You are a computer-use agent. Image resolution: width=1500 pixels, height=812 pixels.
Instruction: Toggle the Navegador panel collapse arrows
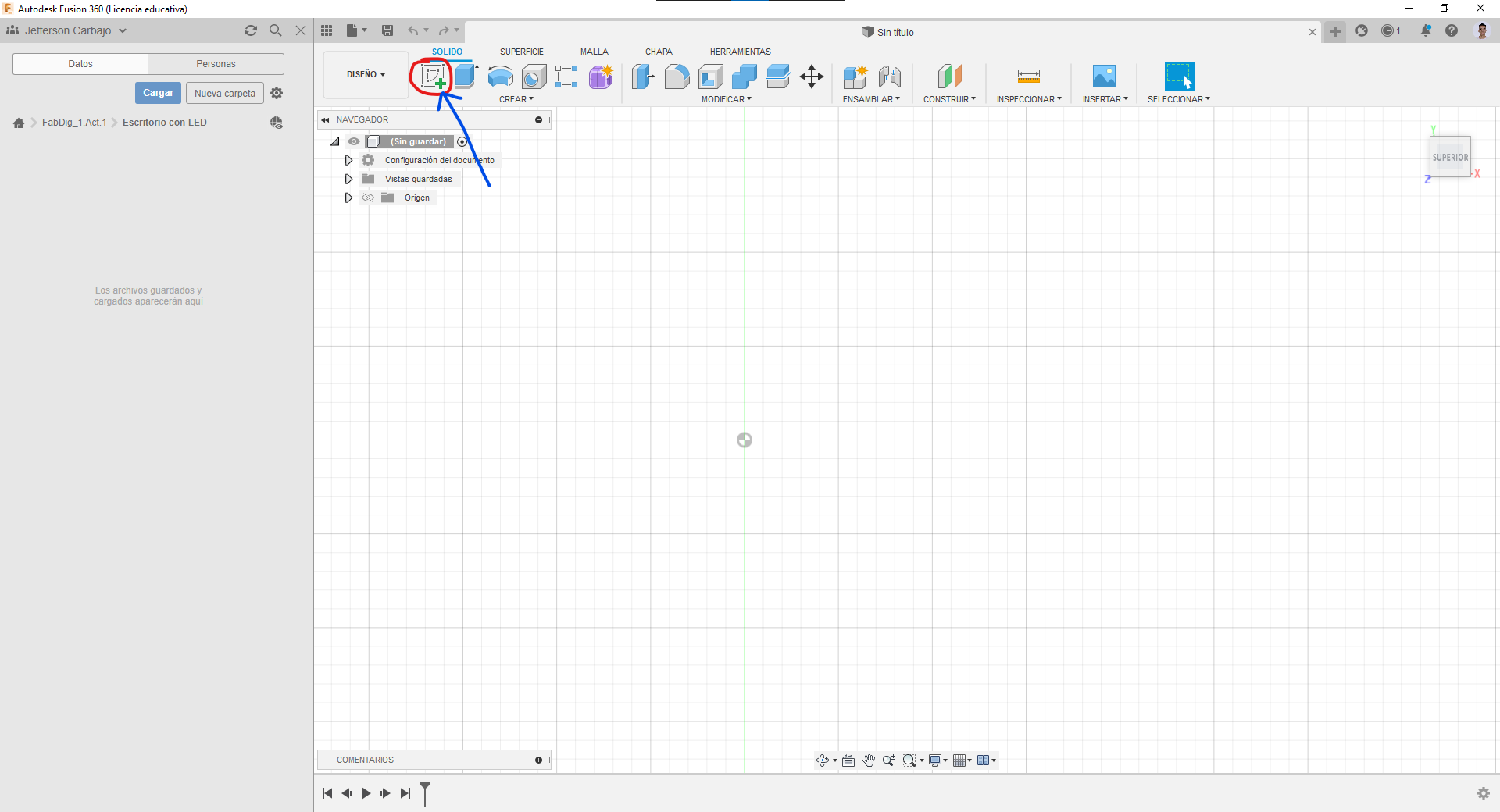pyautogui.click(x=326, y=119)
